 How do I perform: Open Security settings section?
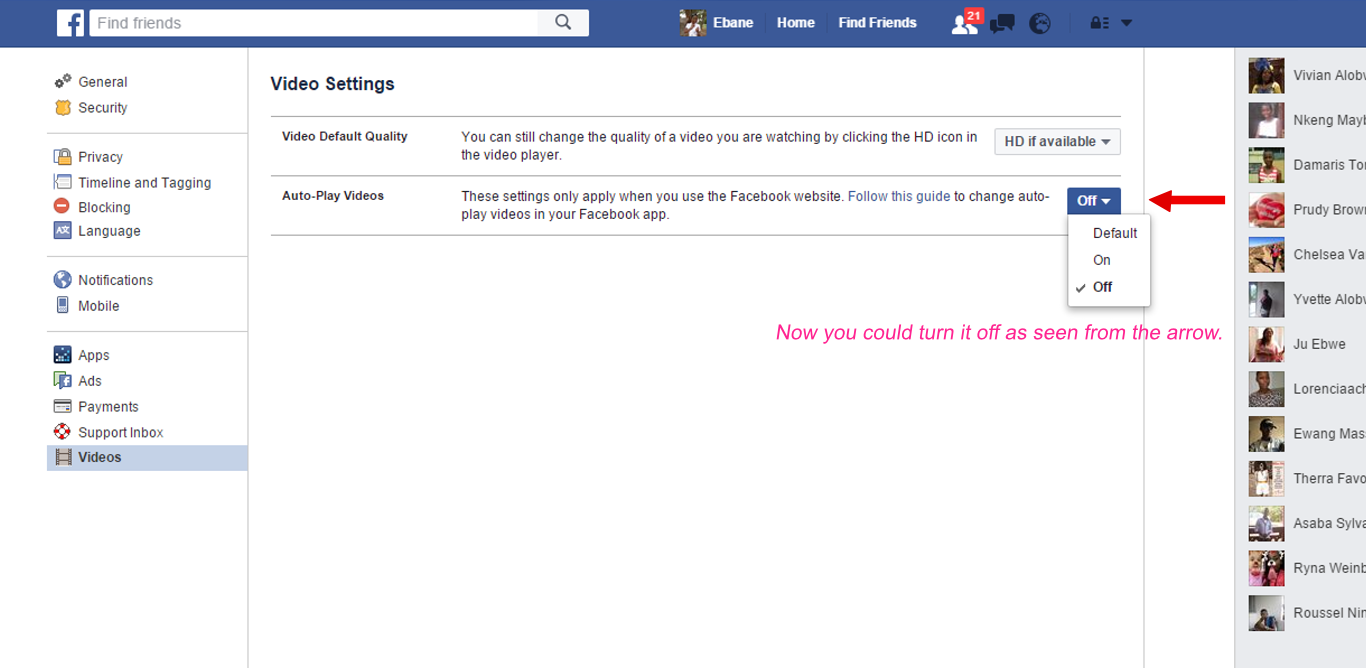pyautogui.click(x=103, y=108)
